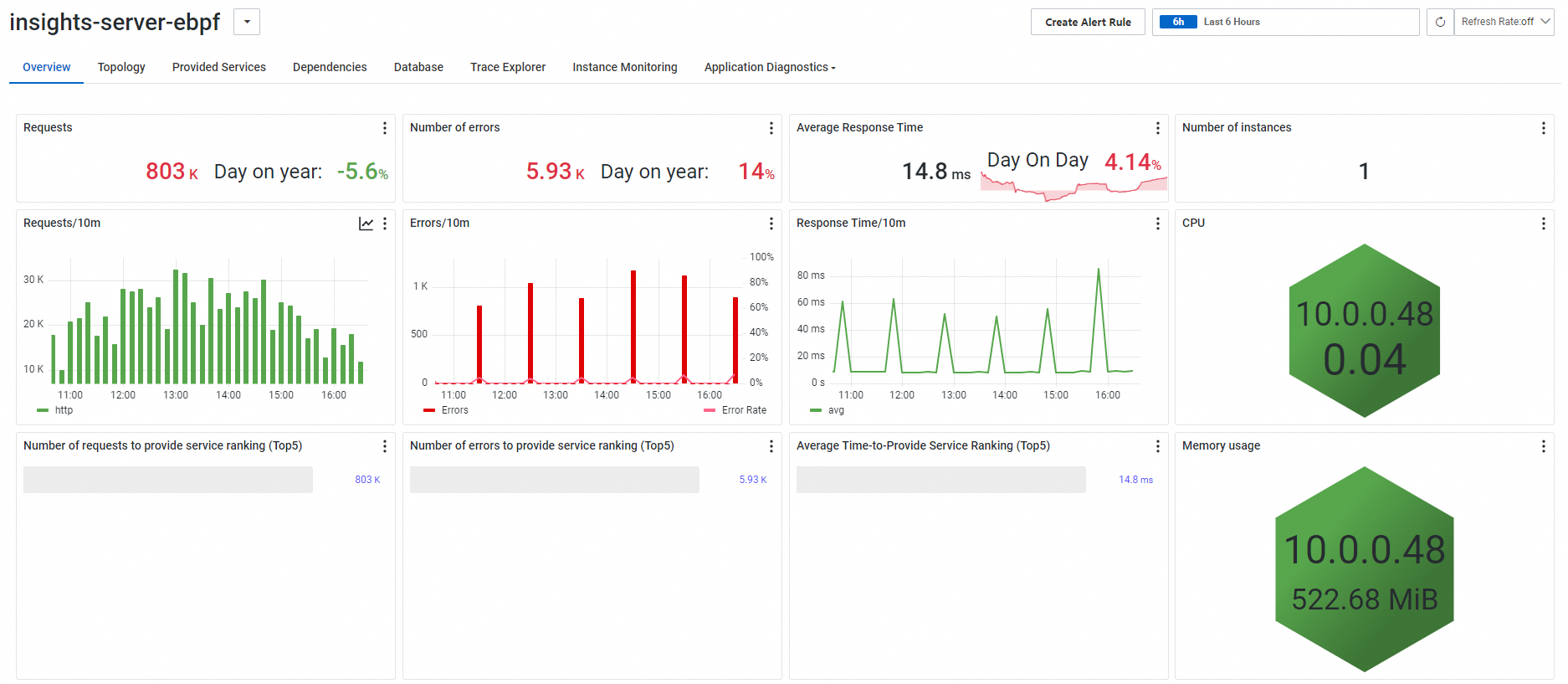Open the Number of errors panel options menu
This screenshot has width=1568, height=684.
(771, 128)
